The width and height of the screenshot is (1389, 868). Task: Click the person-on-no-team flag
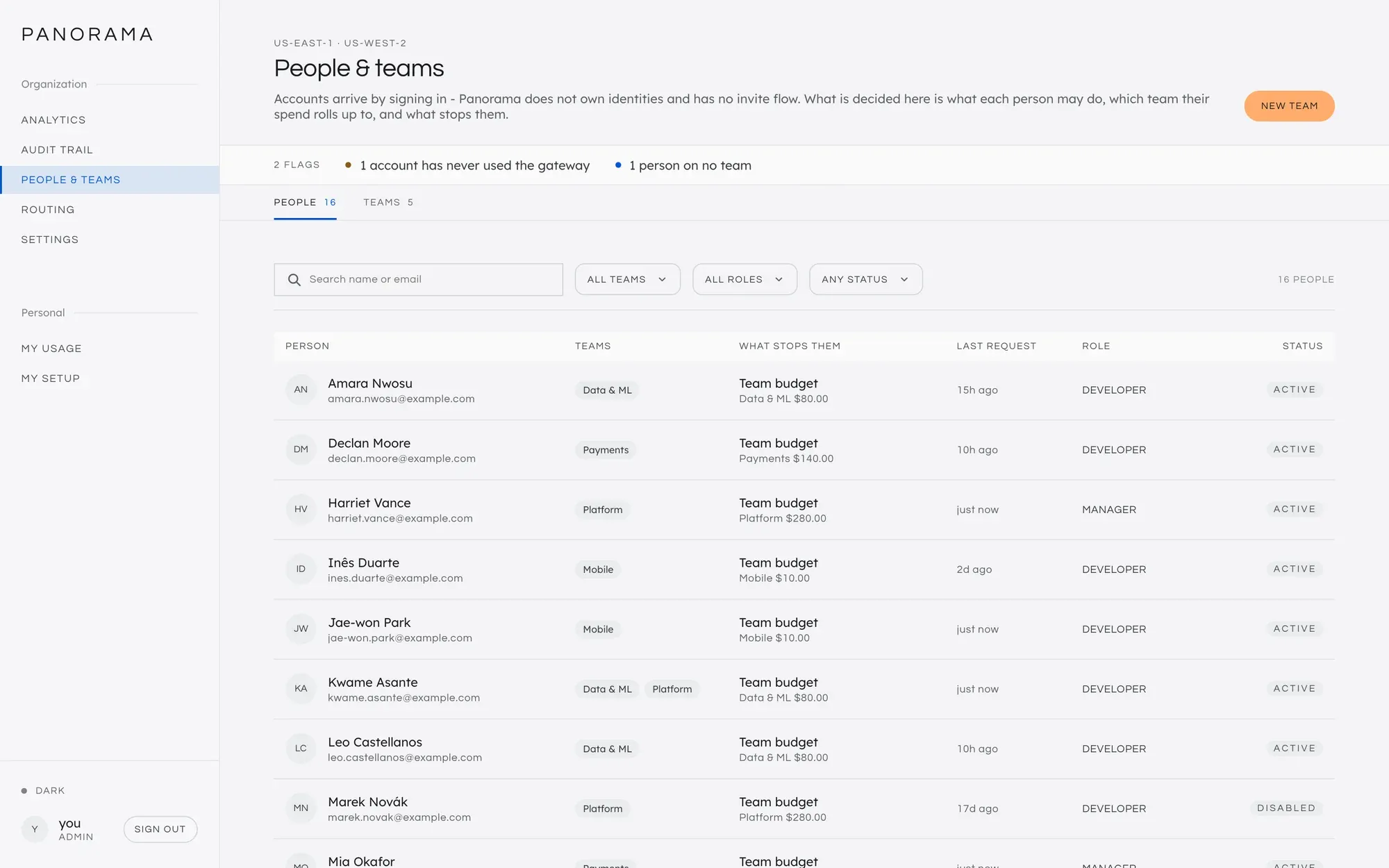pos(683,165)
